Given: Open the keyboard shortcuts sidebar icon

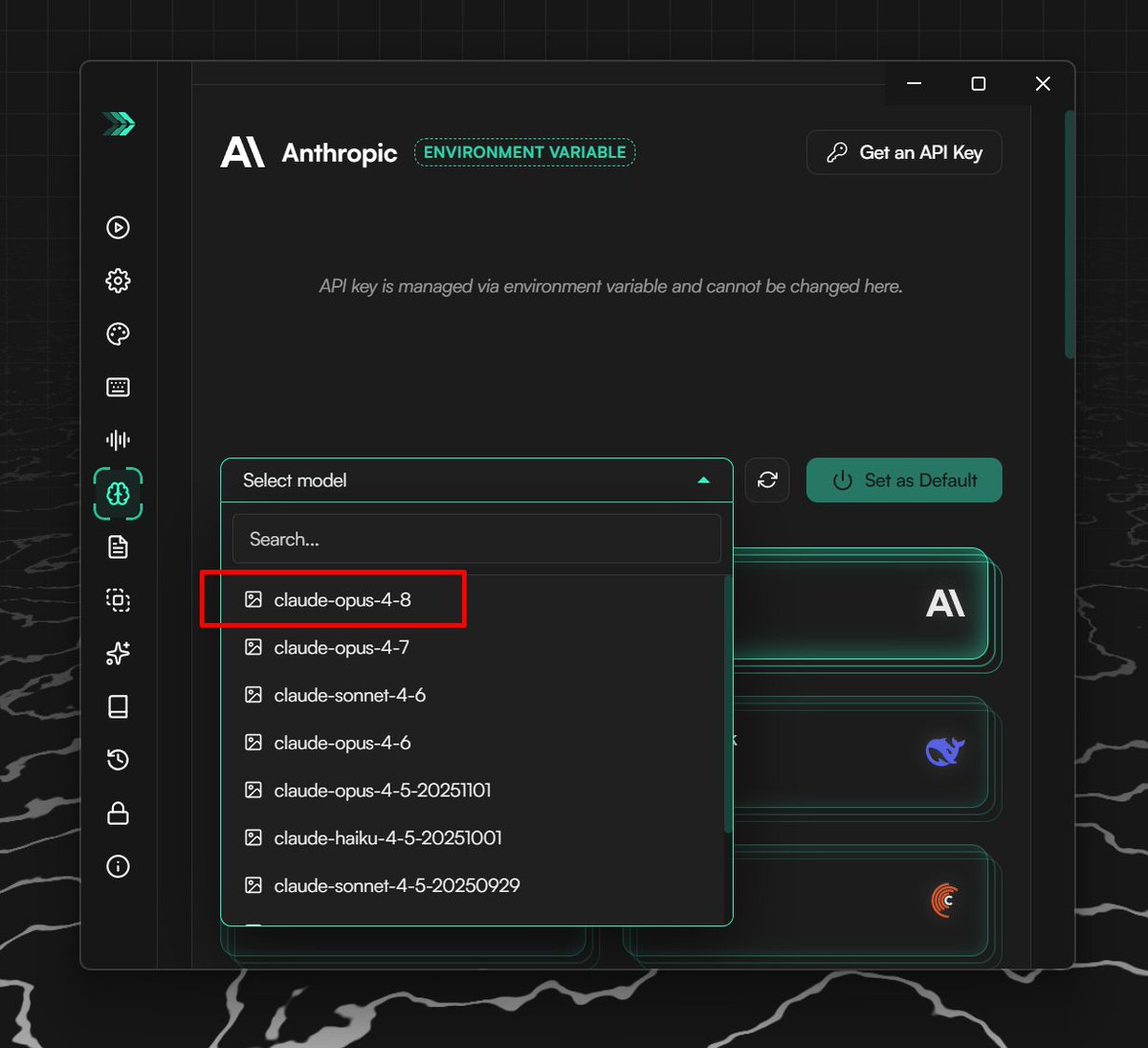Looking at the screenshot, I should click(x=118, y=387).
